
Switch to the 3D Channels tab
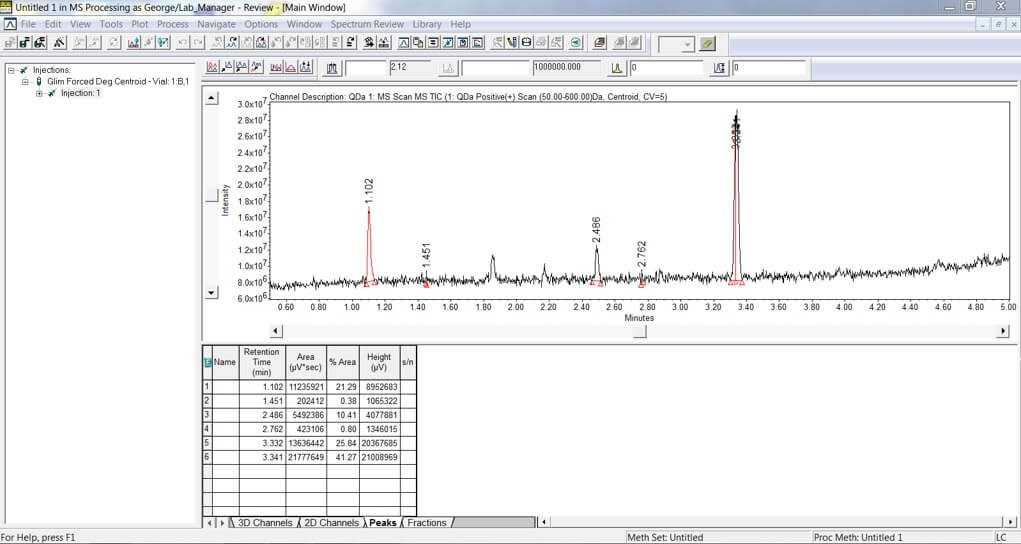click(264, 523)
